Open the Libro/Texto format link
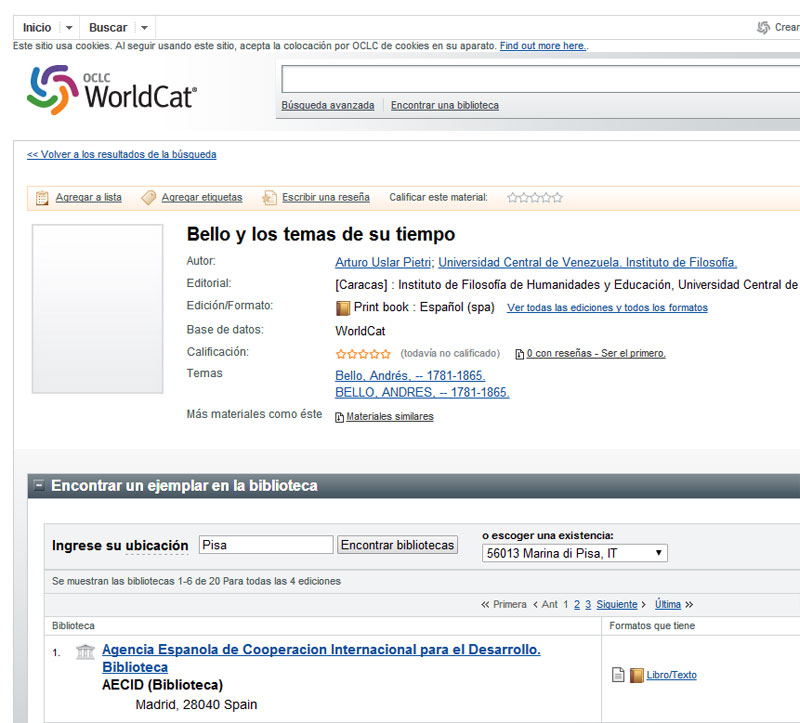 pyautogui.click(x=671, y=675)
